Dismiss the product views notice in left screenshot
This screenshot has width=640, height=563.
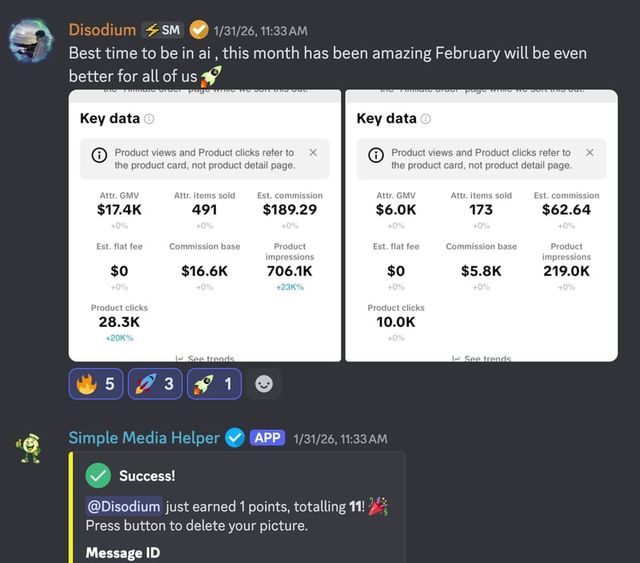click(313, 152)
